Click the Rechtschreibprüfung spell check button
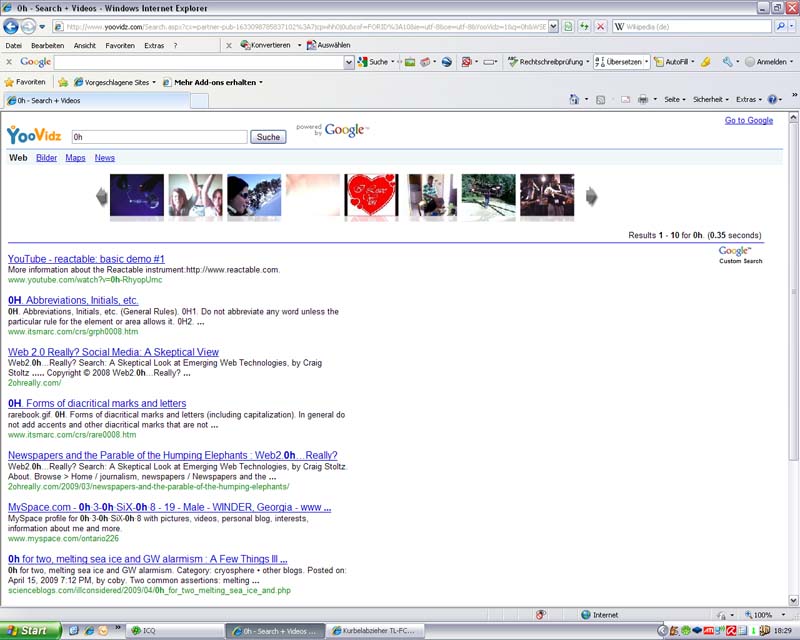800x640 pixels. (x=545, y=62)
